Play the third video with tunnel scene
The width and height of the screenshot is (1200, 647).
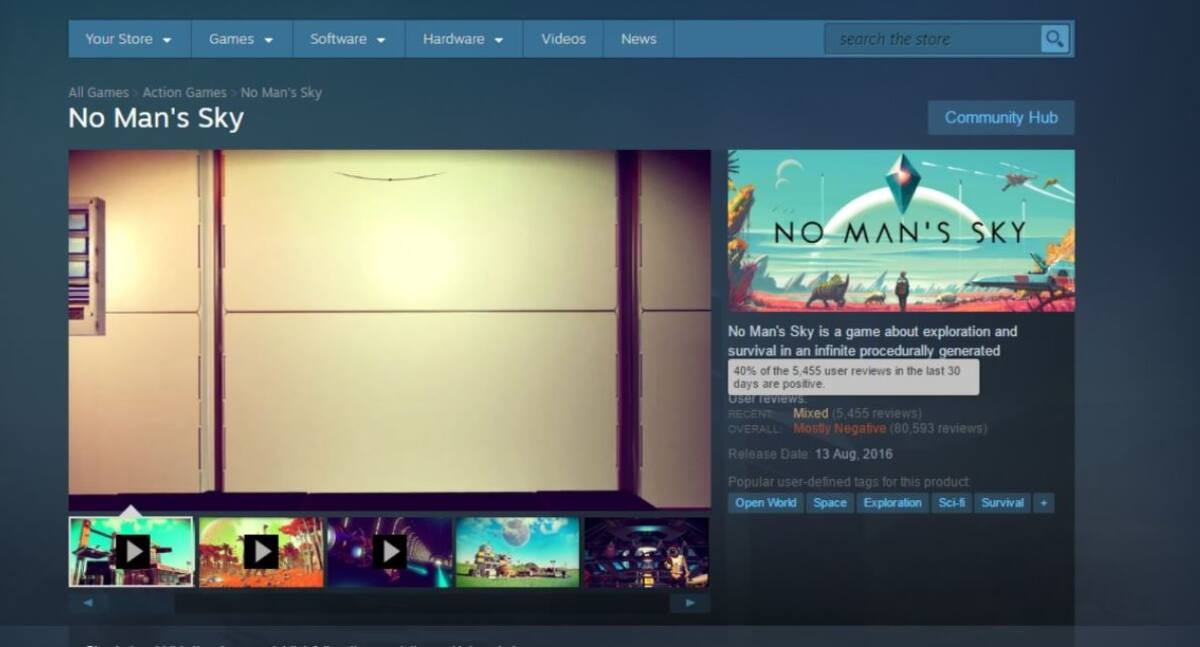pyautogui.click(x=389, y=551)
